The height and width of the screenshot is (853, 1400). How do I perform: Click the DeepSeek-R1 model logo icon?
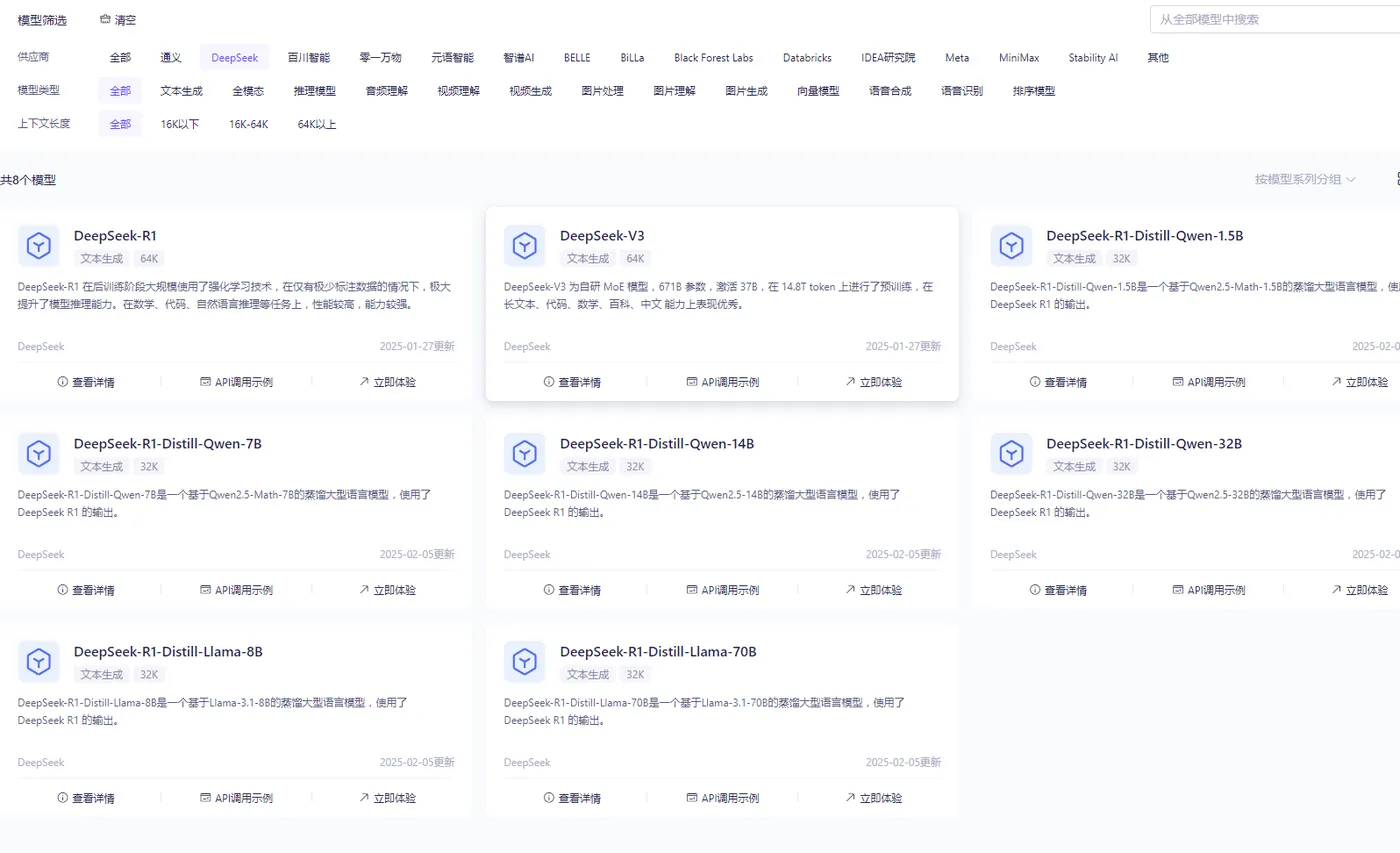click(38, 246)
